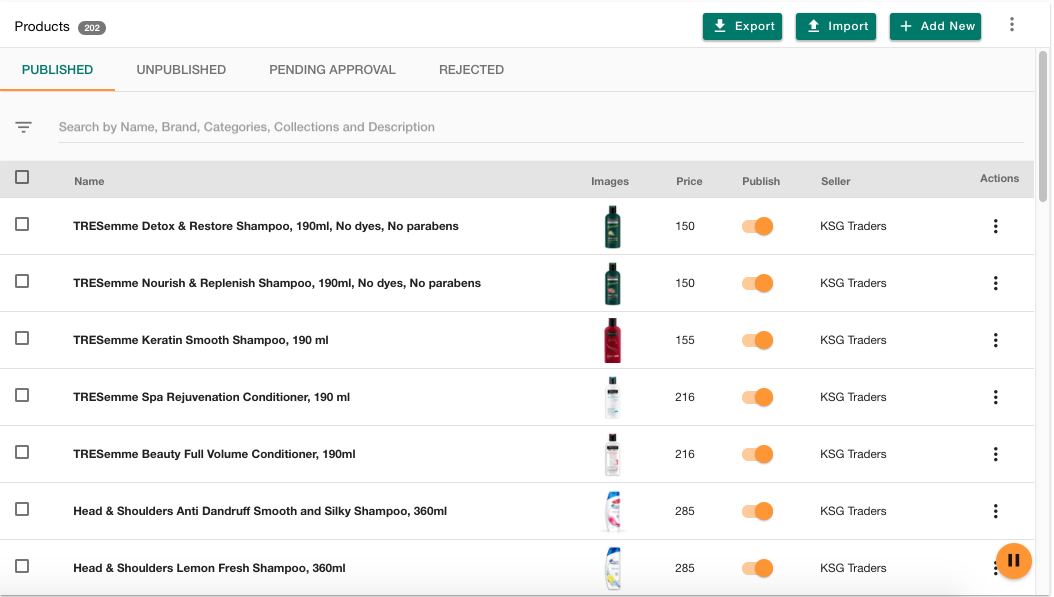Click KSG Traders seller for Lemon Fresh row
The image size is (1054, 597).
point(853,568)
